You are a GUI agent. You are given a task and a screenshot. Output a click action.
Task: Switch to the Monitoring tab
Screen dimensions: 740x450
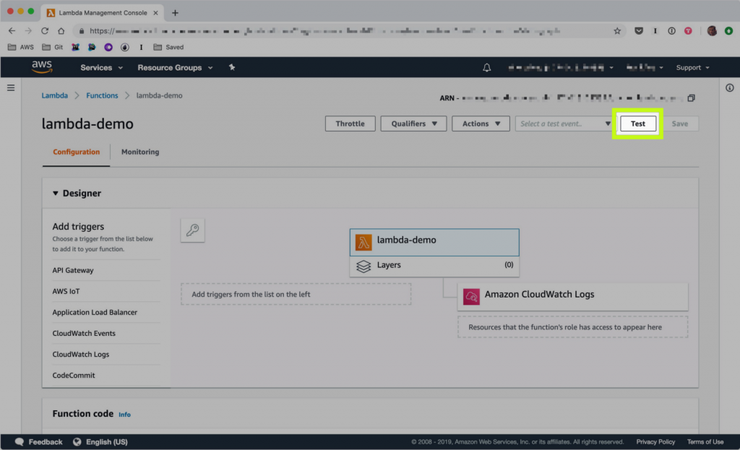[x=140, y=152]
